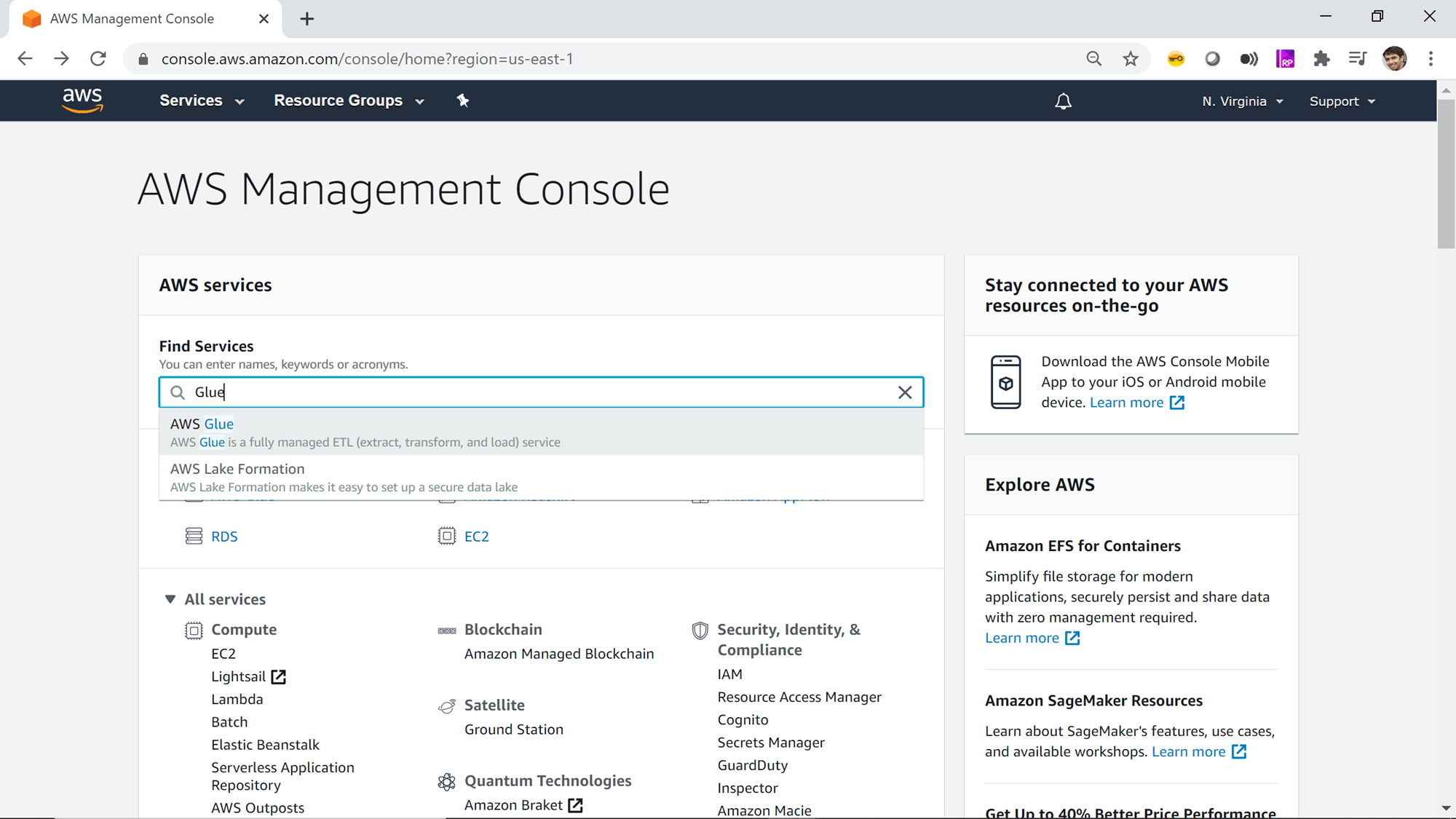Viewport: 1456px width, 819px height.
Task: Click the Chrome zoom magnifier icon
Action: click(x=1093, y=59)
